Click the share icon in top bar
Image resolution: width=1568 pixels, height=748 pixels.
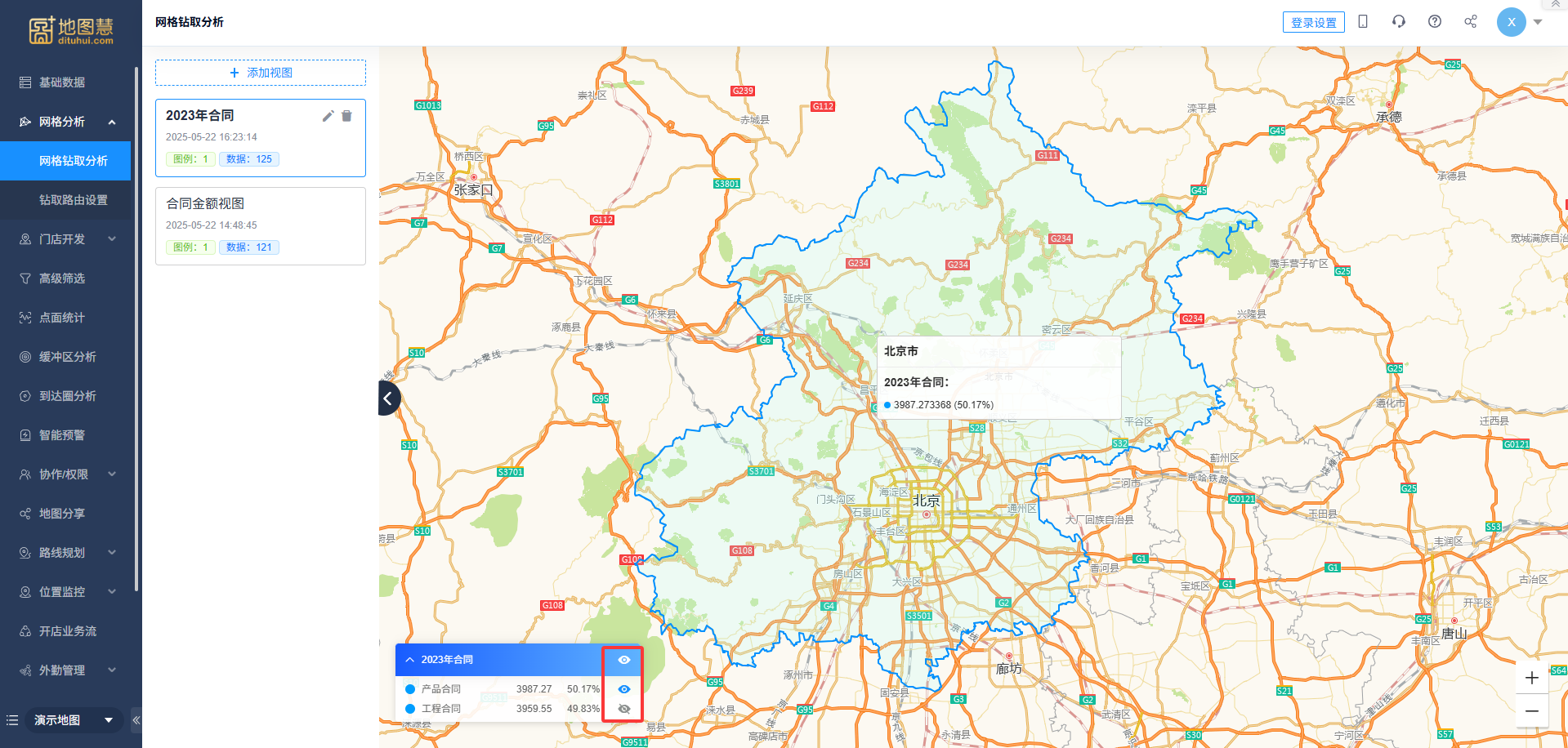click(1471, 22)
